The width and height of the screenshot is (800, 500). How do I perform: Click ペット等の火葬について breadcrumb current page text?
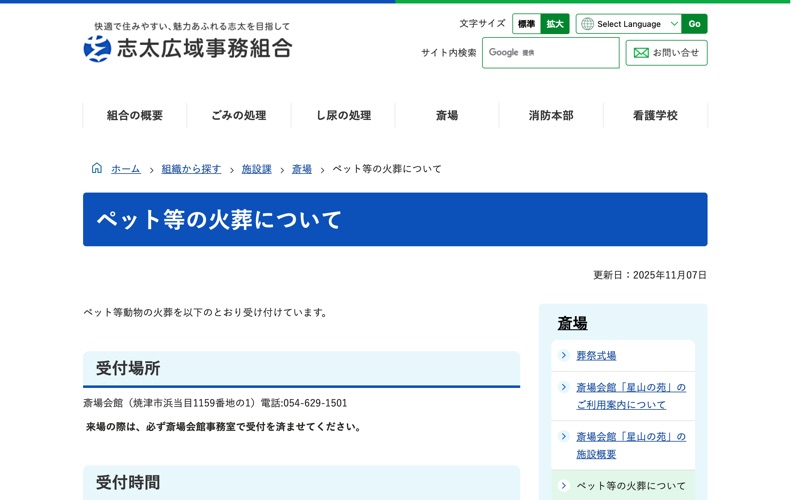[x=387, y=169]
